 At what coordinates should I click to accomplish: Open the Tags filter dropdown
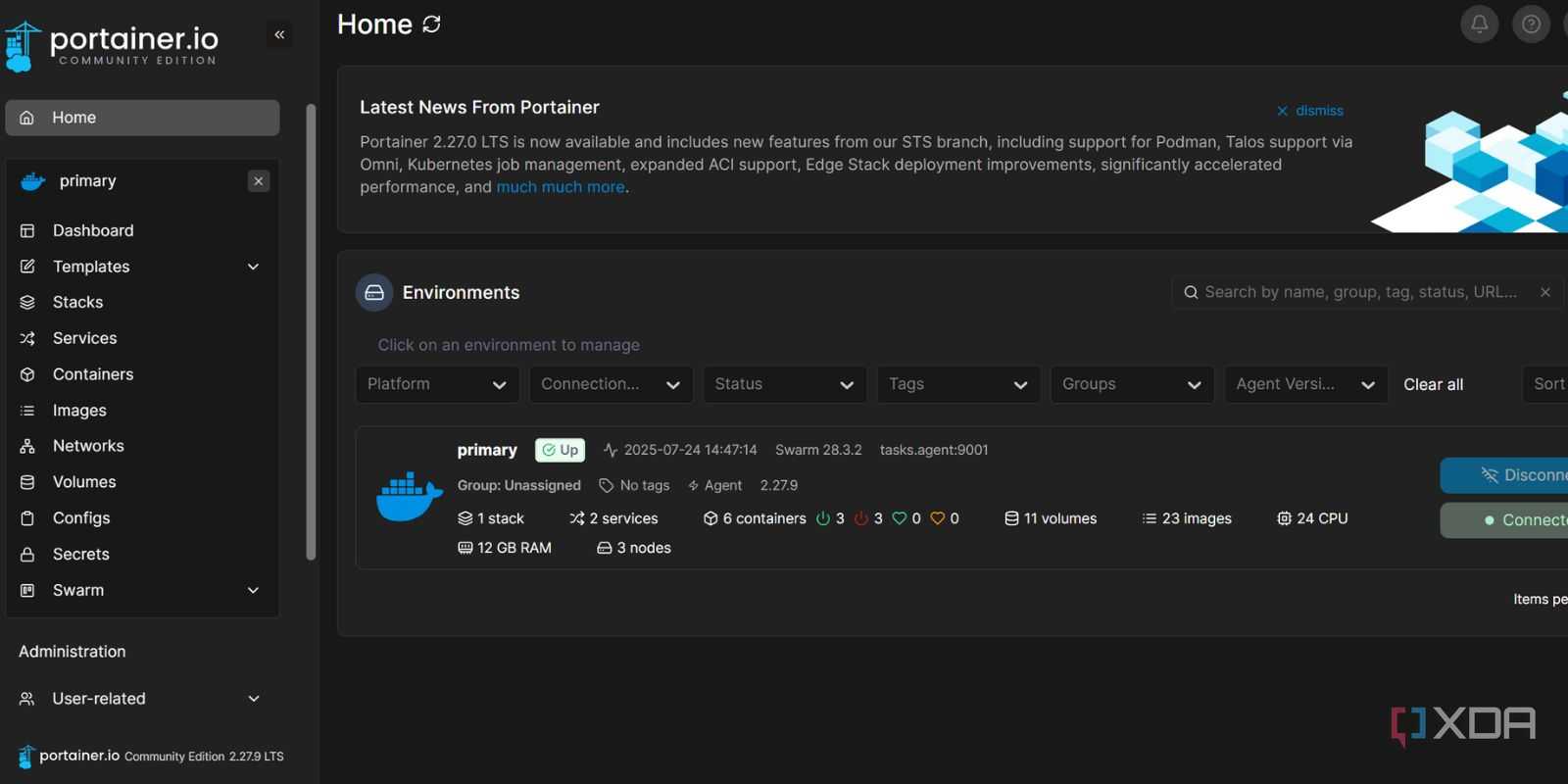[958, 384]
